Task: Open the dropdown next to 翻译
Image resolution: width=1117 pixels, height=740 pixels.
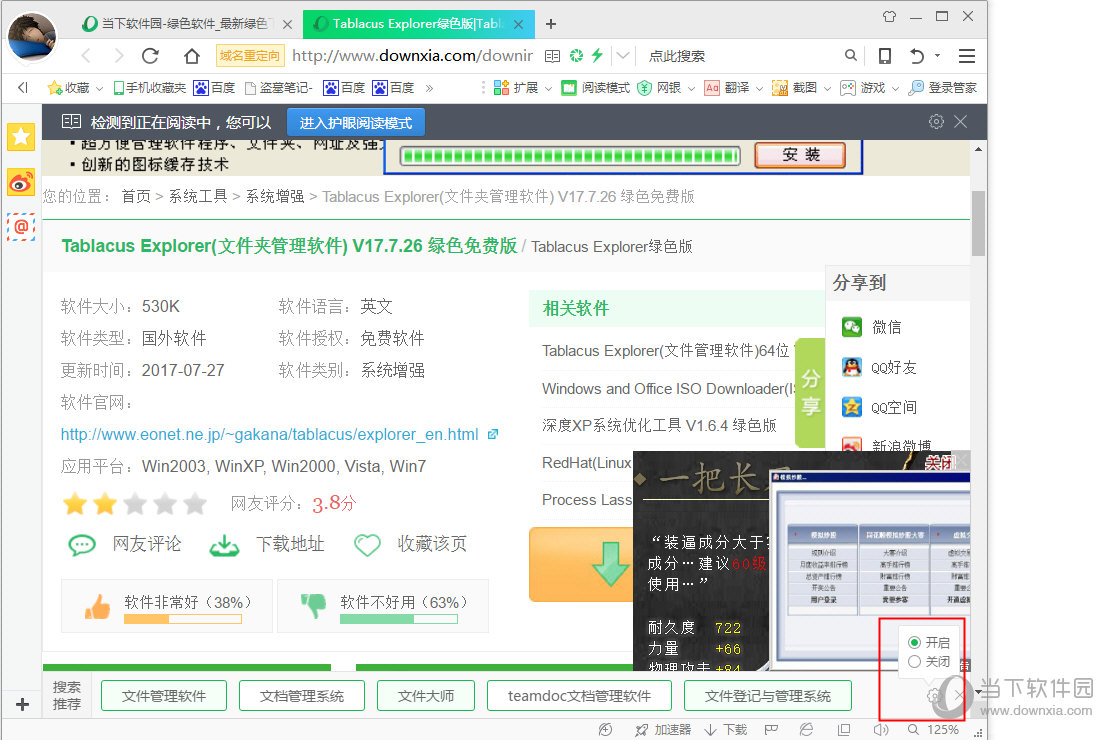Action: pyautogui.click(x=757, y=87)
